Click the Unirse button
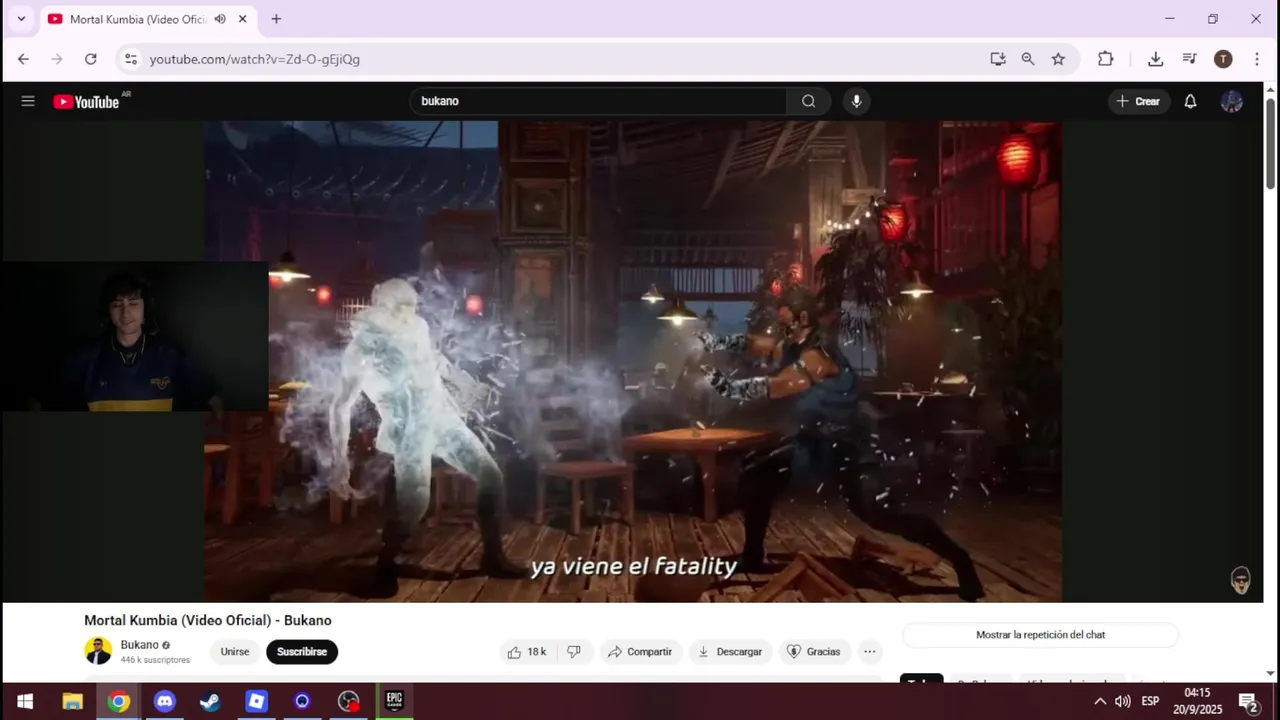1280x720 pixels. pyautogui.click(x=235, y=652)
